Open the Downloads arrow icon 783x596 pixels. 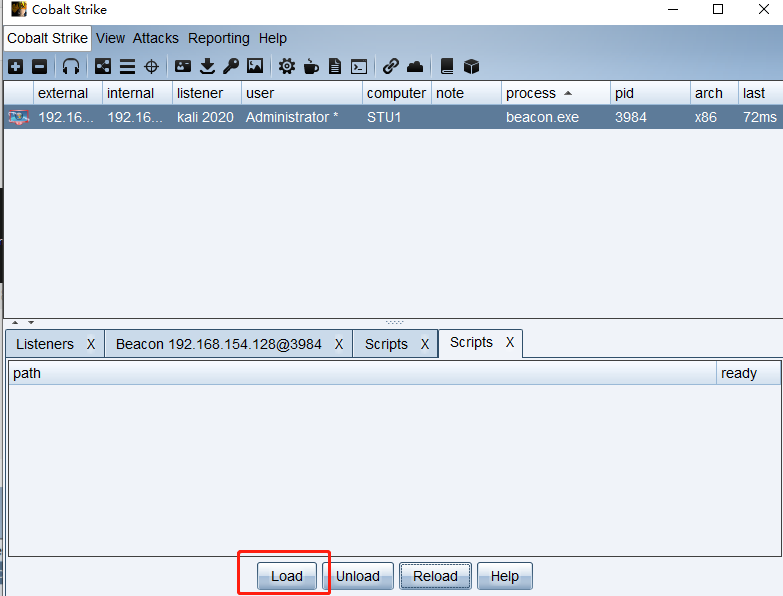point(207,66)
